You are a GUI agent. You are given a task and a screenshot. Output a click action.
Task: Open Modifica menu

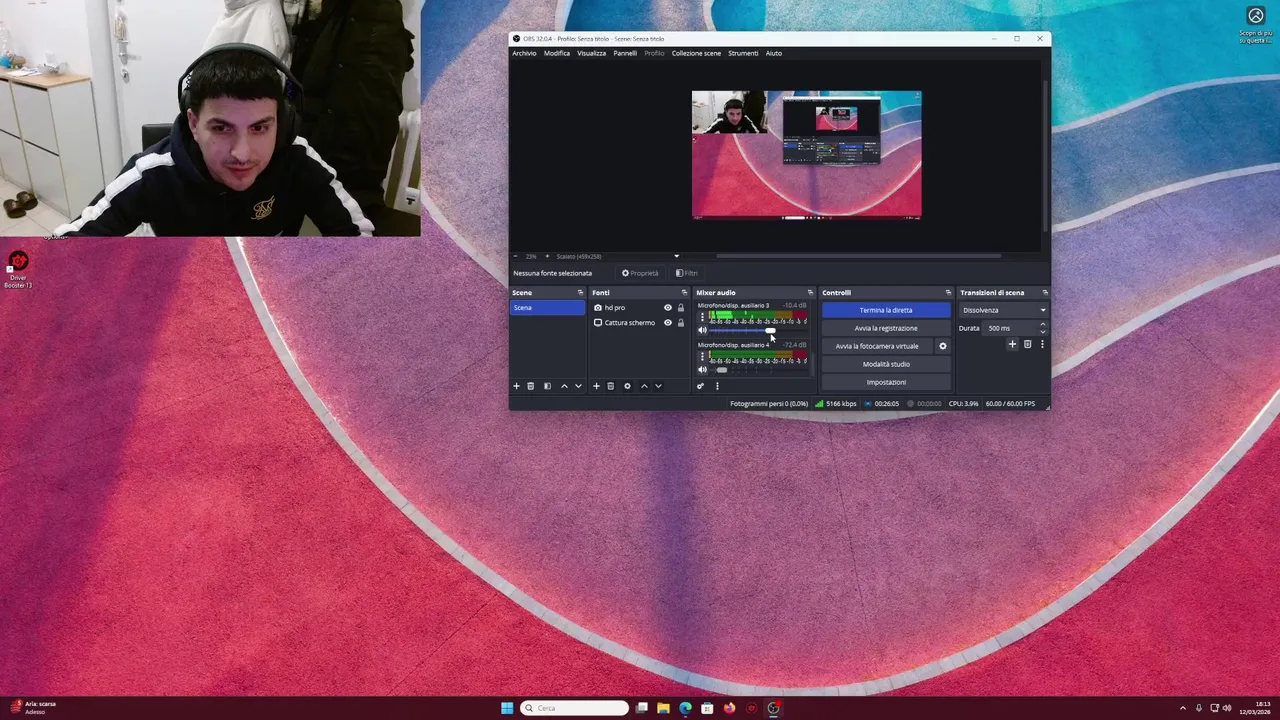pyautogui.click(x=557, y=53)
